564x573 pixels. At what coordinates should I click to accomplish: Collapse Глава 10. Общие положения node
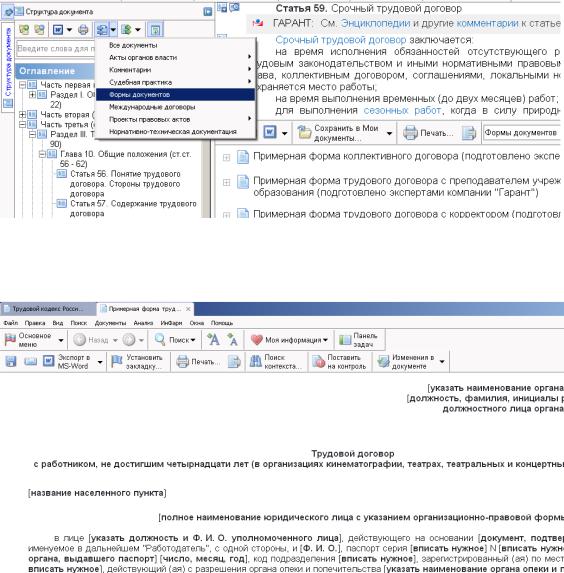(42, 154)
